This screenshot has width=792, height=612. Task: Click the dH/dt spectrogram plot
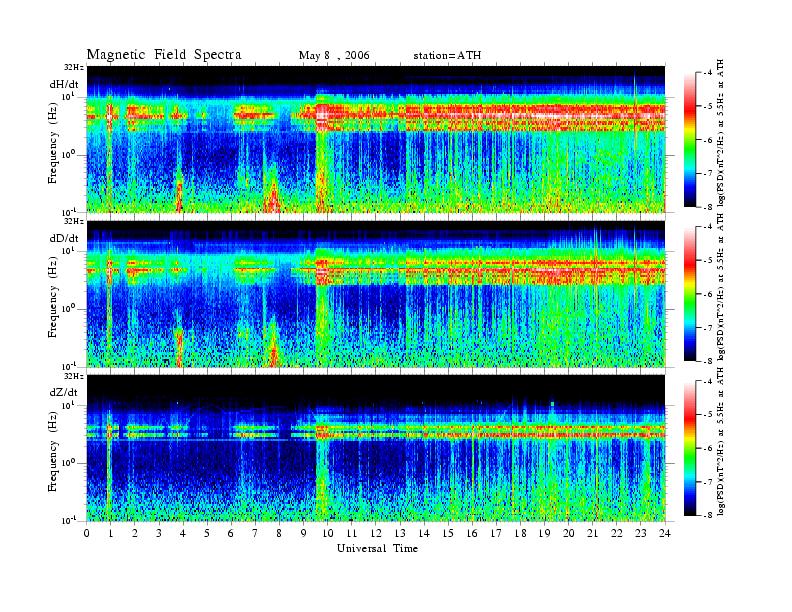(x=376, y=139)
